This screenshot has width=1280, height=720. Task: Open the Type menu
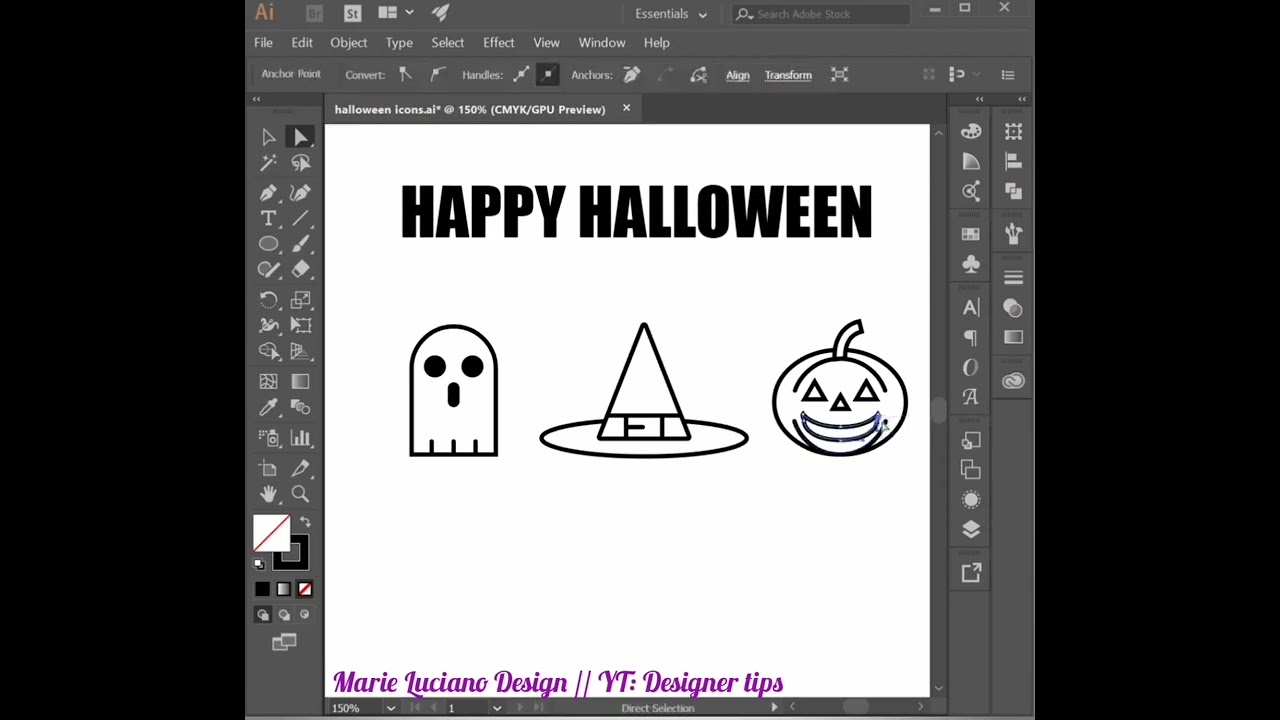399,43
